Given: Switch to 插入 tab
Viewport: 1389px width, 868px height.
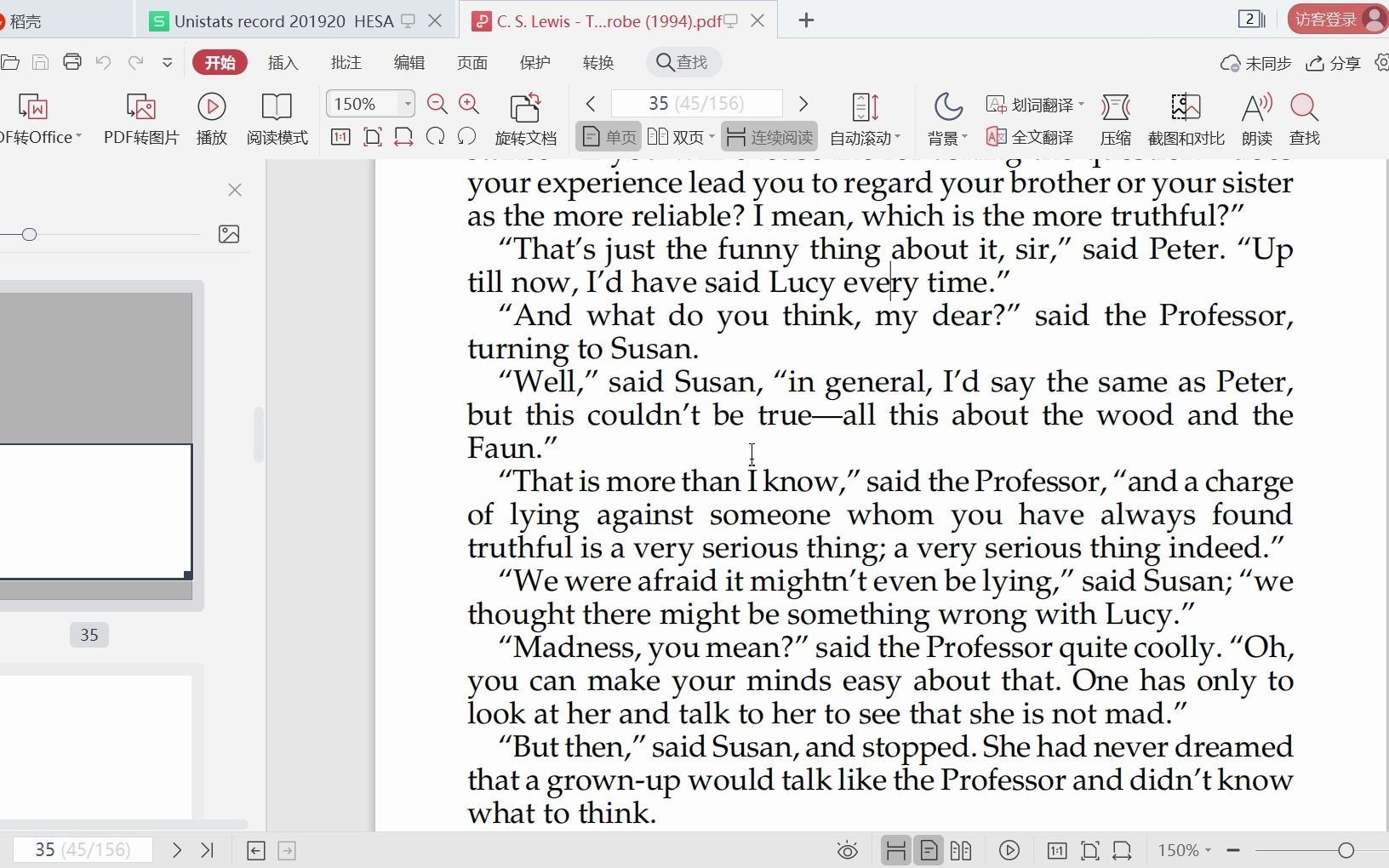Looking at the screenshot, I should pos(283,62).
